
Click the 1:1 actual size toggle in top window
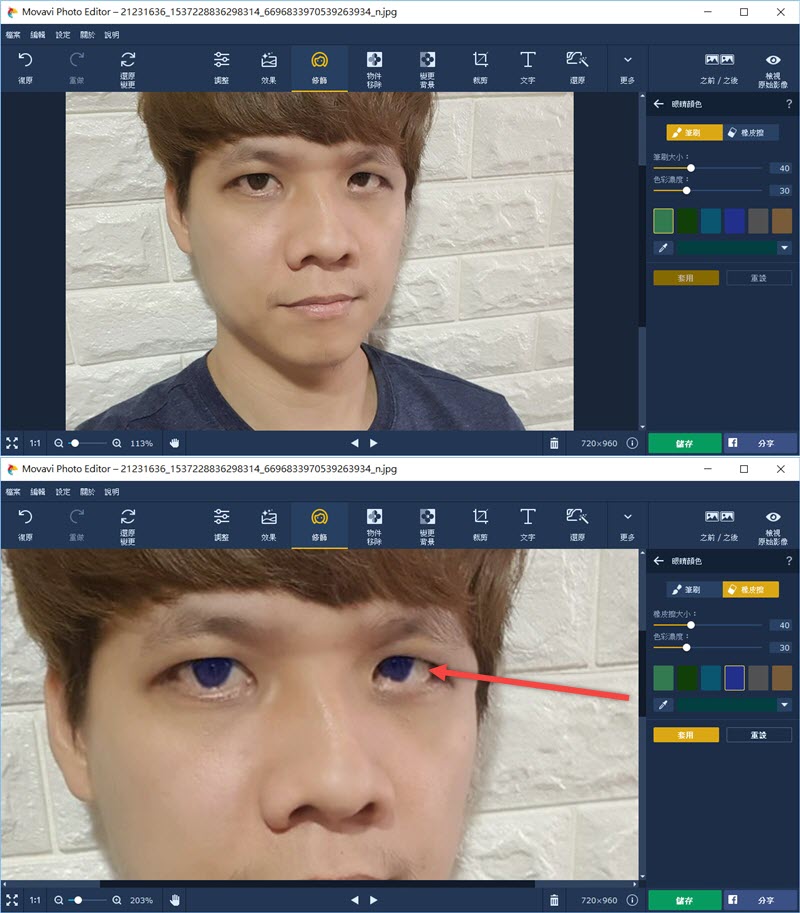pyautogui.click(x=36, y=443)
